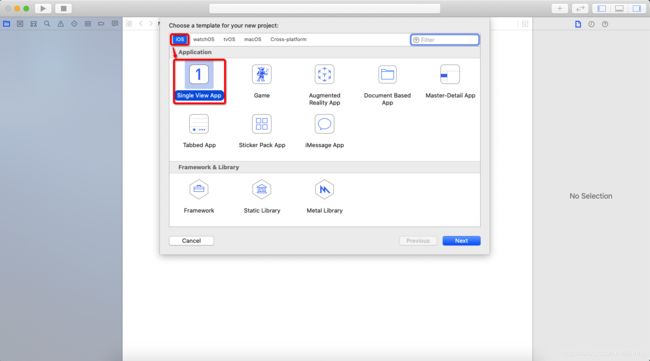Open the Find navigator magnifier

pos(47,24)
